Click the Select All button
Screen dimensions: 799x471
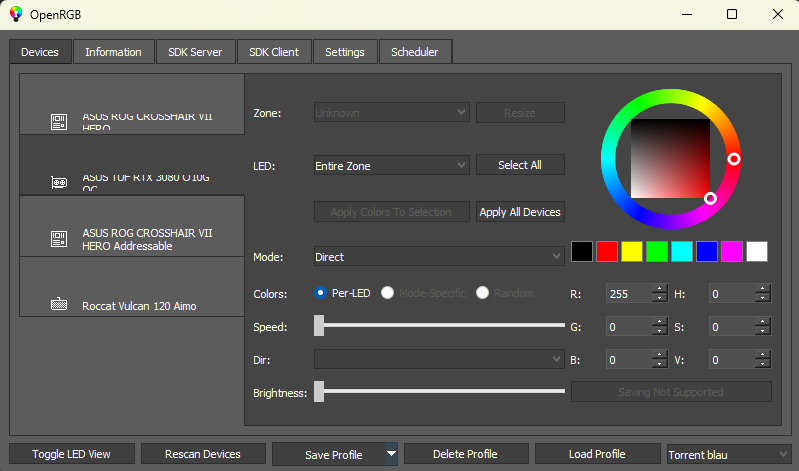tap(520, 165)
